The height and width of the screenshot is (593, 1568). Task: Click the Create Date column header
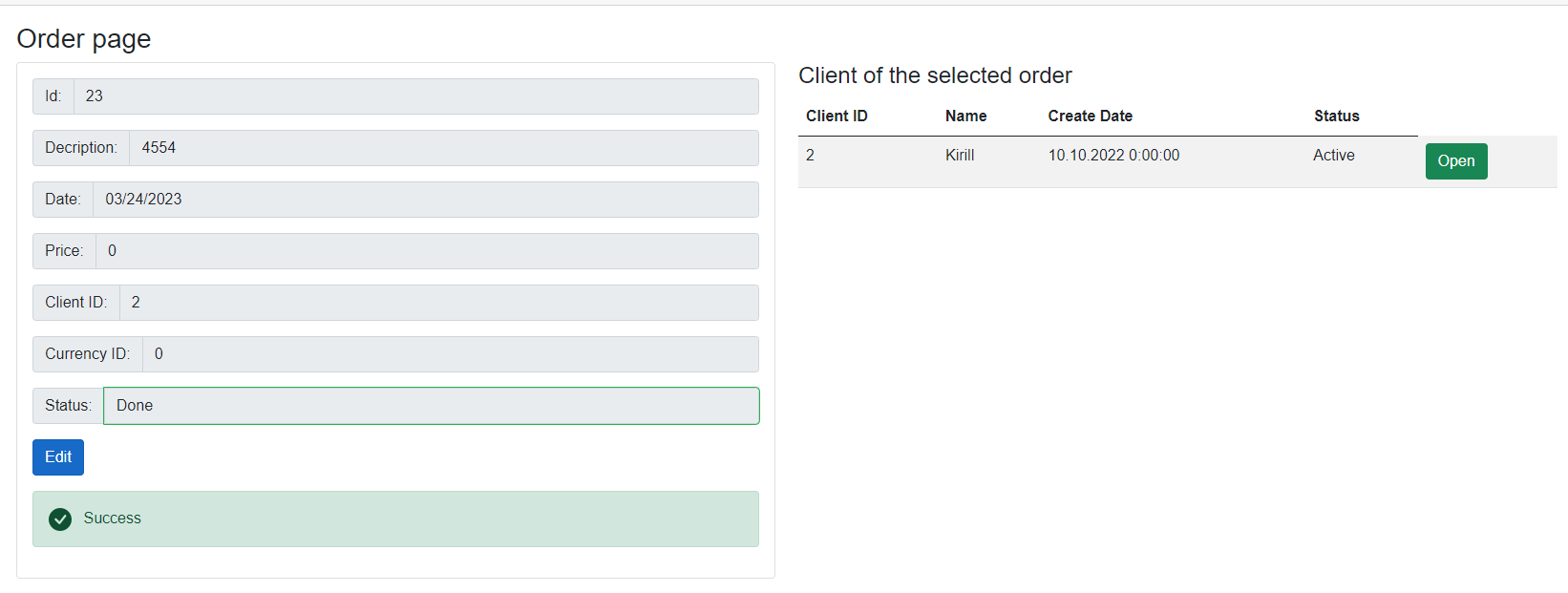point(1090,116)
